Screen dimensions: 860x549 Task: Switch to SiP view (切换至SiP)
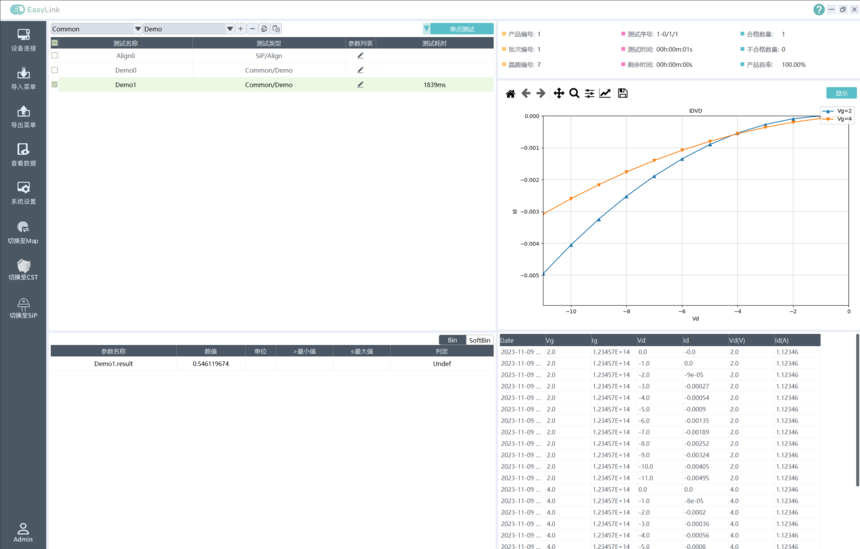pyautogui.click(x=23, y=308)
